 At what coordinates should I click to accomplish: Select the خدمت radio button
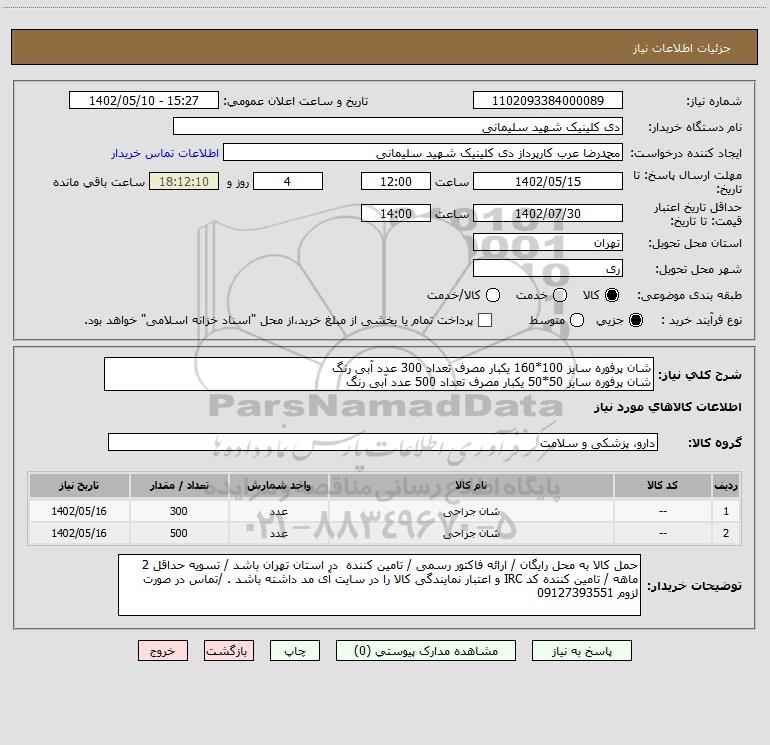[x=560, y=295]
